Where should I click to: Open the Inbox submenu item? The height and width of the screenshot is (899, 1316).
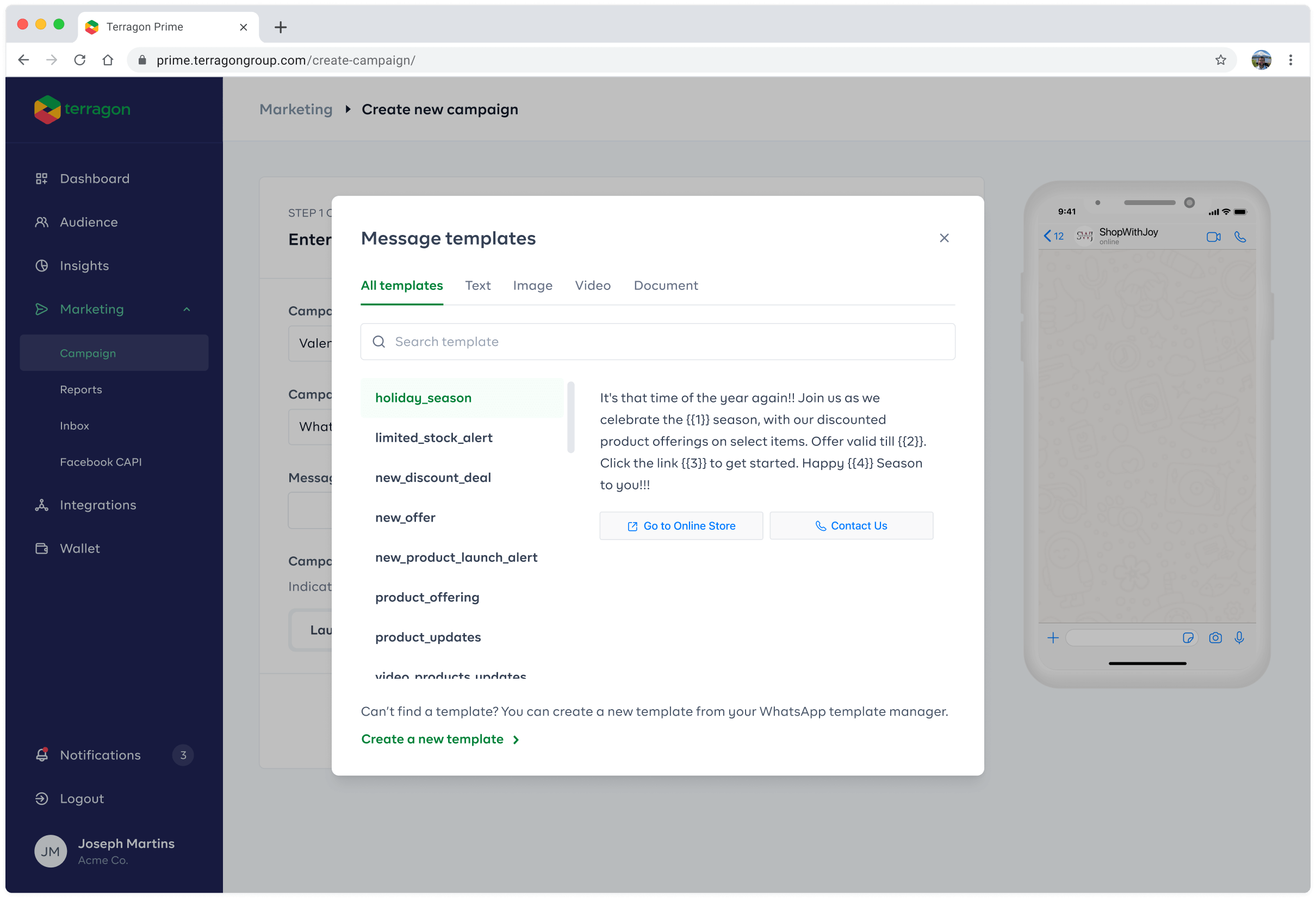pos(75,426)
